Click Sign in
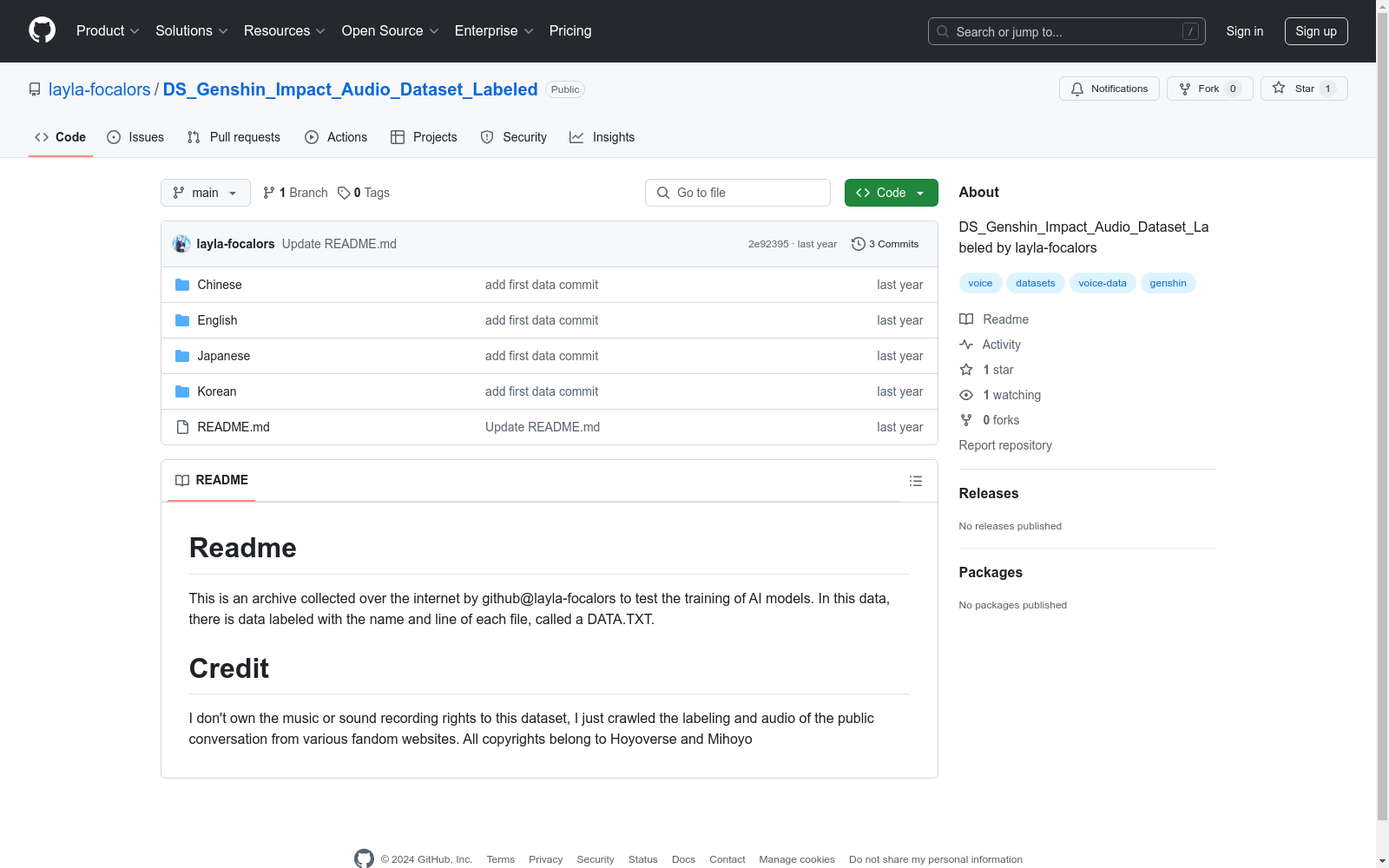Screen dimensions: 1389x868 (1244, 31)
